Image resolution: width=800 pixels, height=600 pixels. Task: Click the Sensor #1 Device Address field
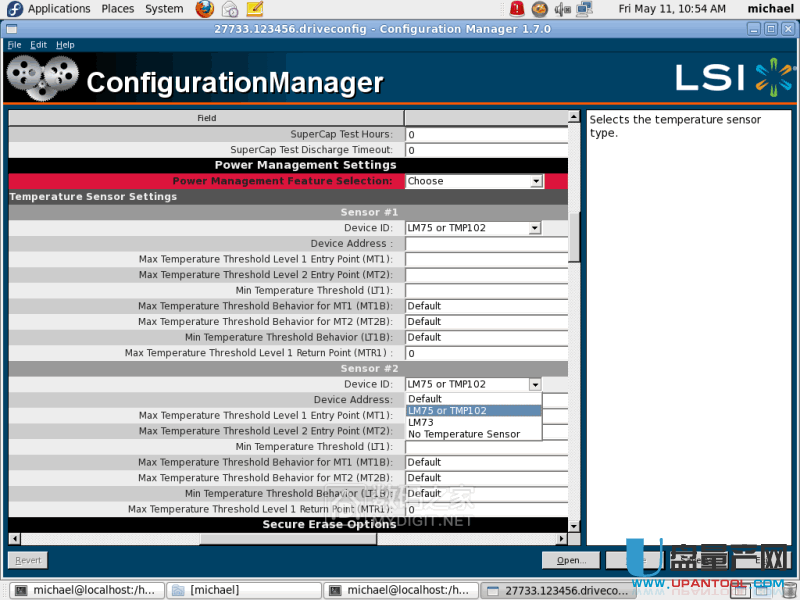[x=486, y=243]
